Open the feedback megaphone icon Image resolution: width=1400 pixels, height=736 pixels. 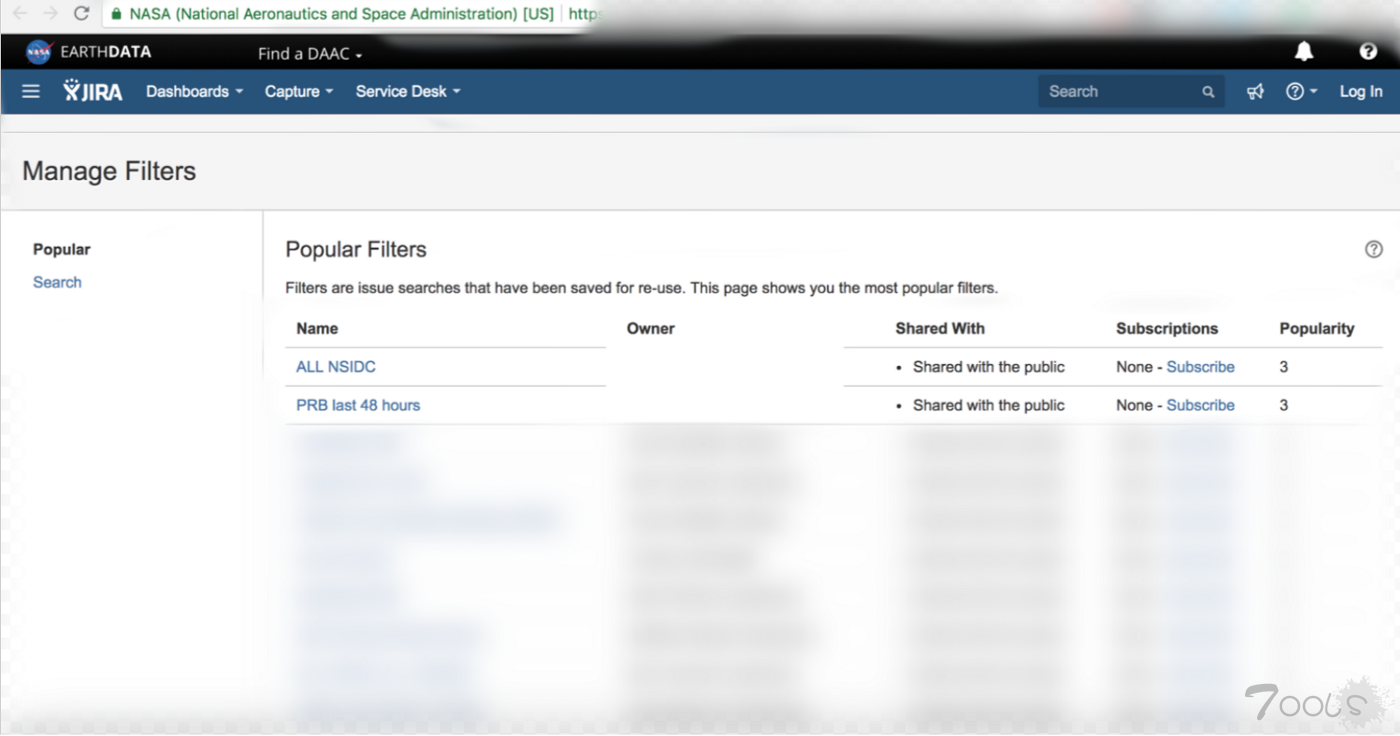[1255, 91]
